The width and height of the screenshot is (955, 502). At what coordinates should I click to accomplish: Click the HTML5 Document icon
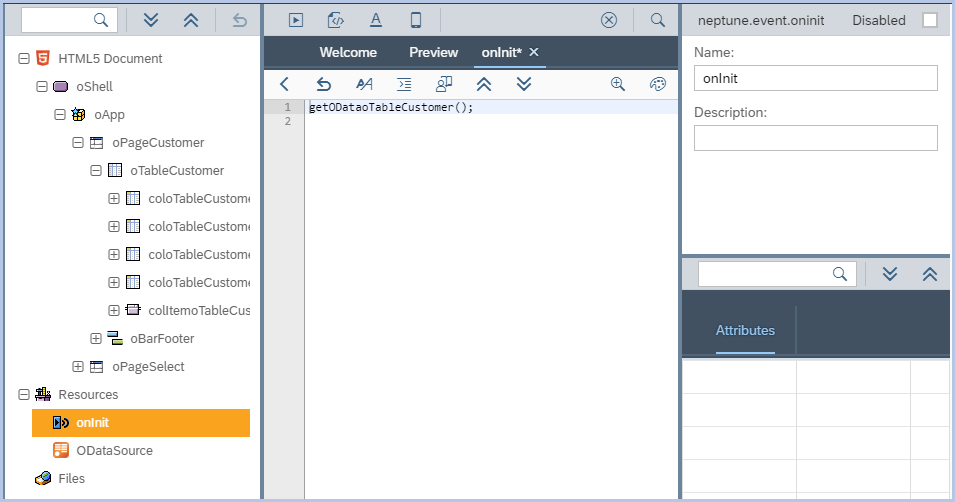pos(43,58)
